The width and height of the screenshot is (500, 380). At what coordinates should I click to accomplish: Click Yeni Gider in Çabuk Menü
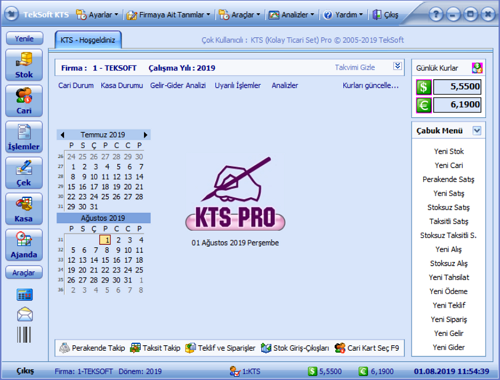point(449,347)
